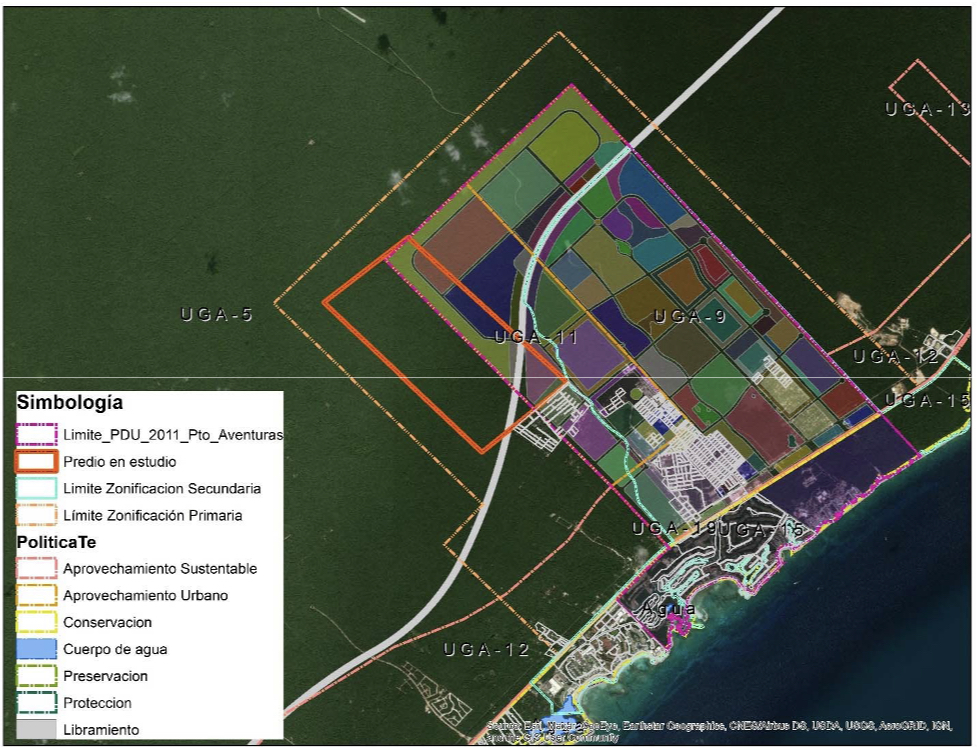The width and height of the screenshot is (978, 747).
Task: Pick the gray Libramiento swatch
Action: click(x=36, y=729)
